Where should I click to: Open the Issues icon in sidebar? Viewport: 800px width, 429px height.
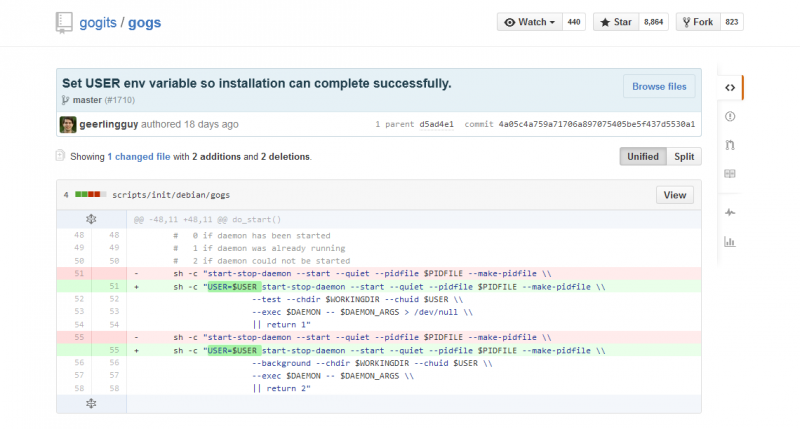(729, 116)
